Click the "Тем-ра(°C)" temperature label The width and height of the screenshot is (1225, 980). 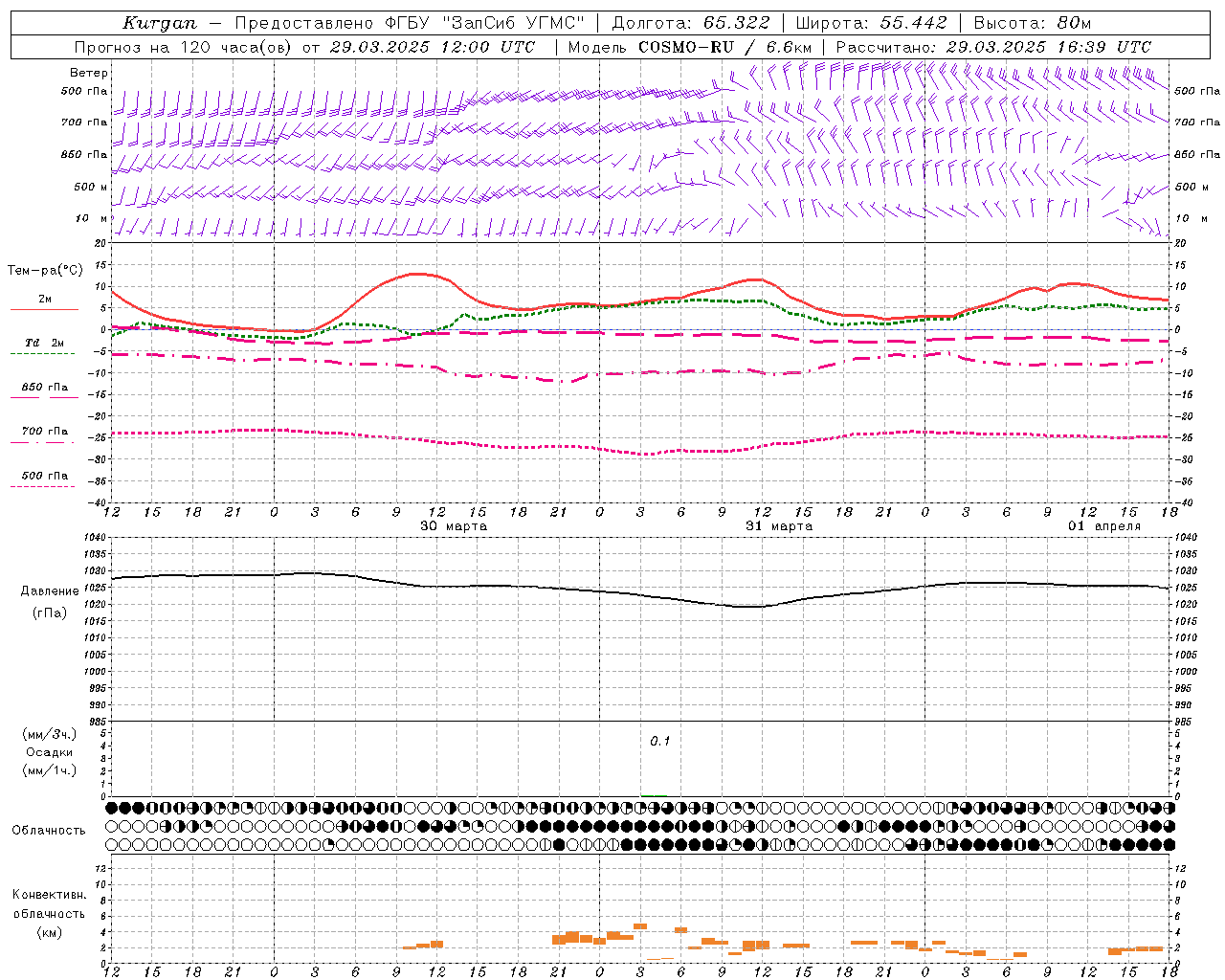(x=45, y=271)
